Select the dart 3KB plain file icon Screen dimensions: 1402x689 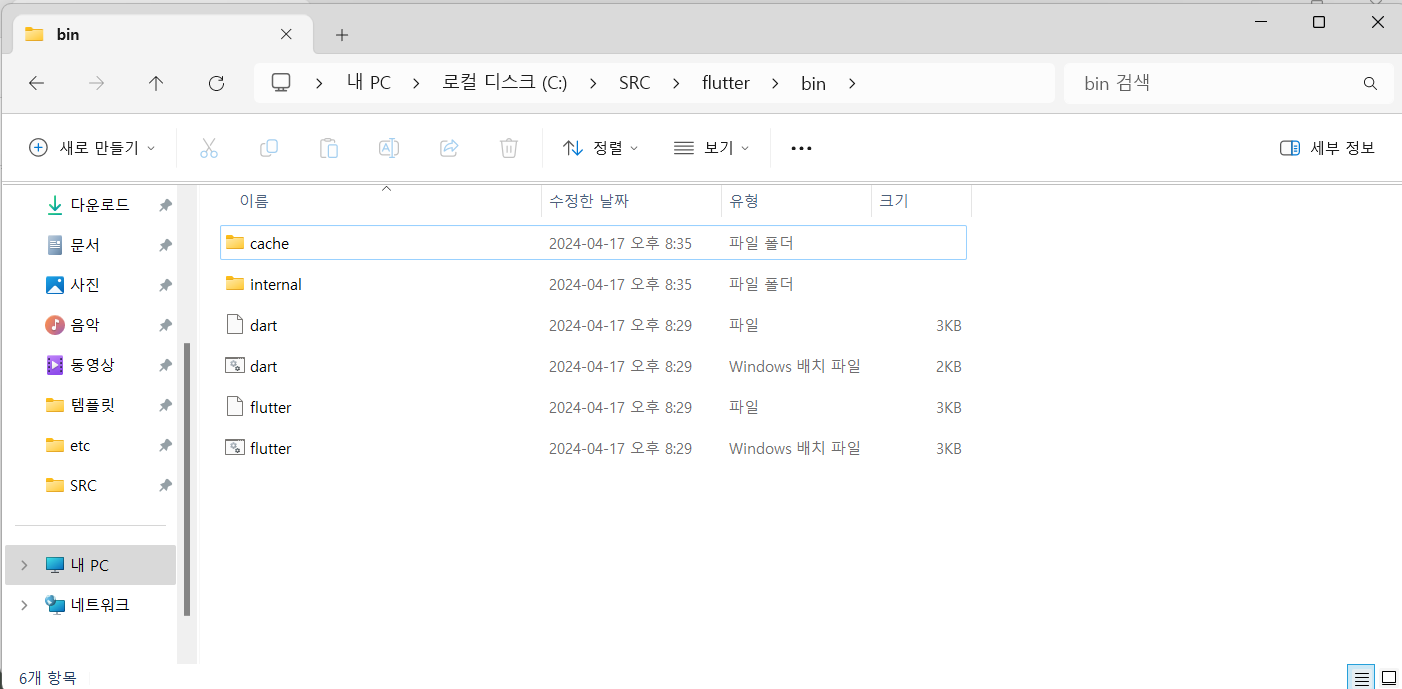[x=235, y=325]
